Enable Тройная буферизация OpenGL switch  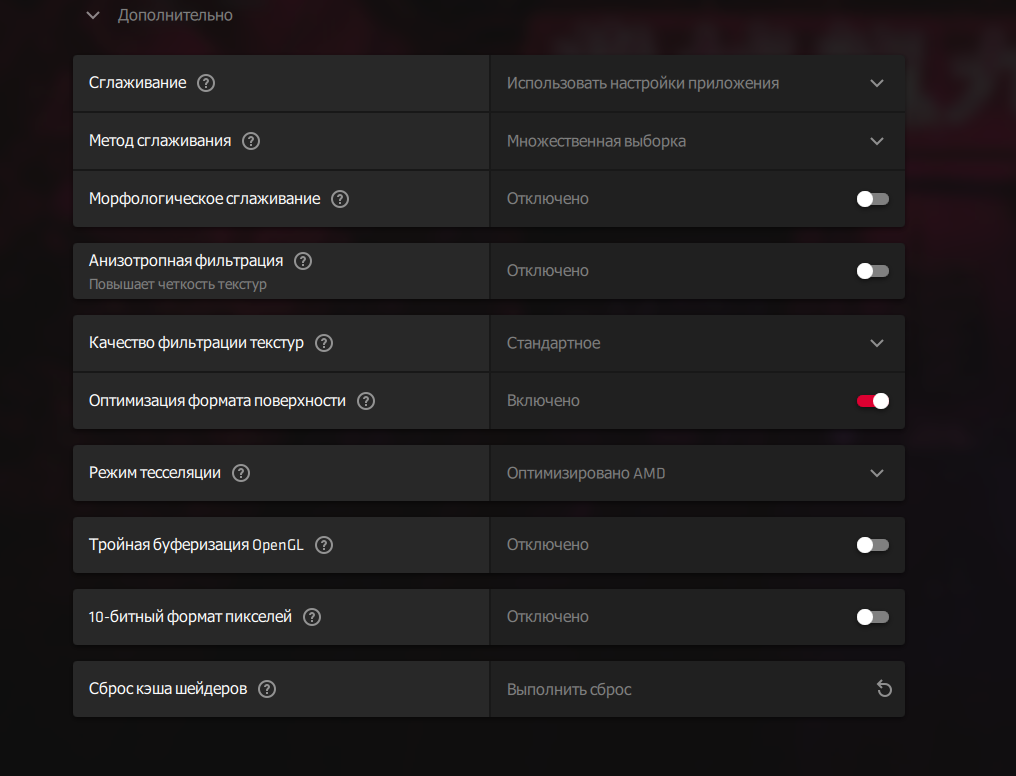tap(872, 545)
